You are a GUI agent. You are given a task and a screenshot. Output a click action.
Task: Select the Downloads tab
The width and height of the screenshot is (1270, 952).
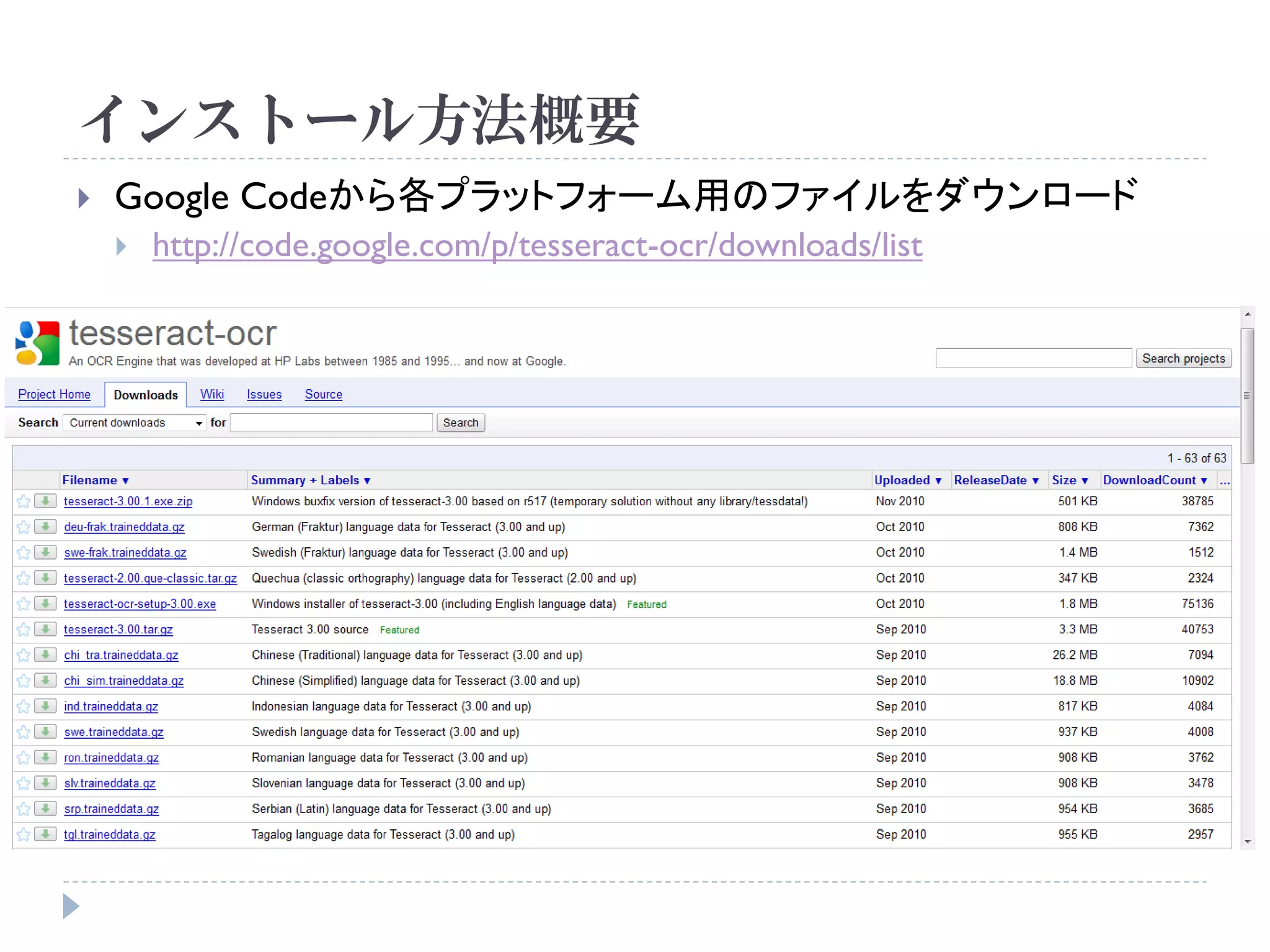tap(146, 395)
